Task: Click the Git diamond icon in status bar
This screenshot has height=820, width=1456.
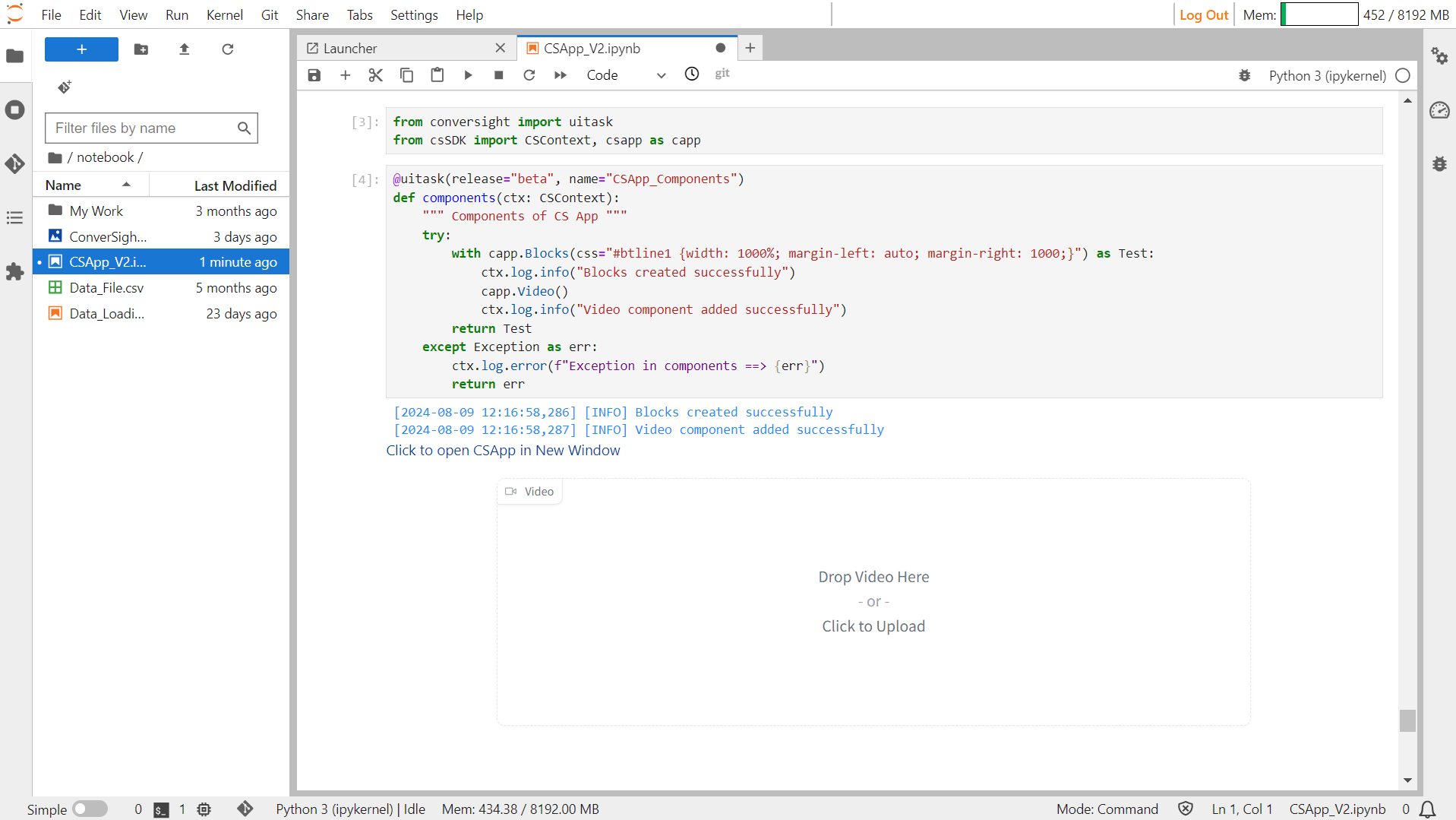Action: click(x=245, y=809)
